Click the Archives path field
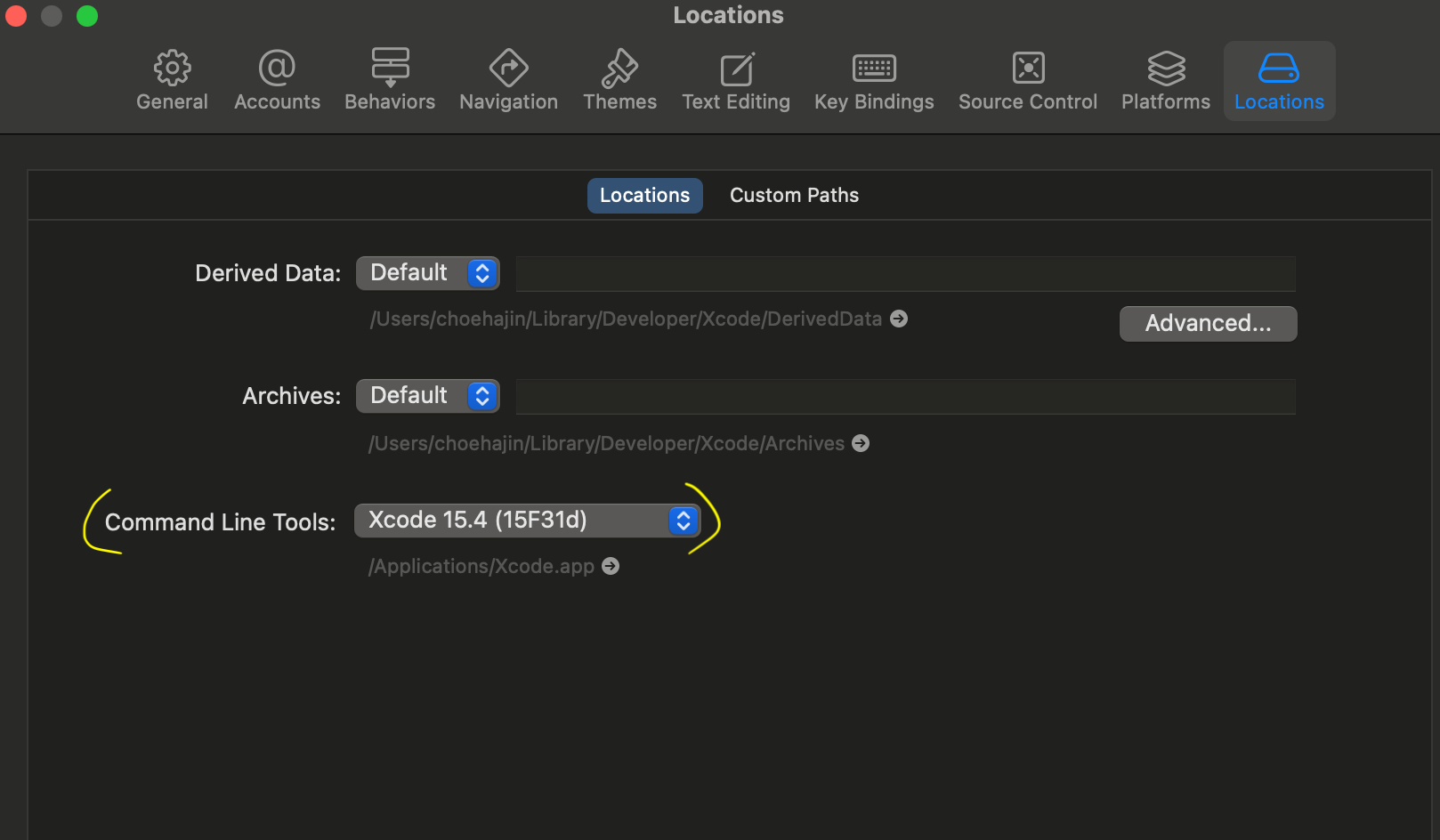Image resolution: width=1440 pixels, height=840 pixels. point(905,397)
